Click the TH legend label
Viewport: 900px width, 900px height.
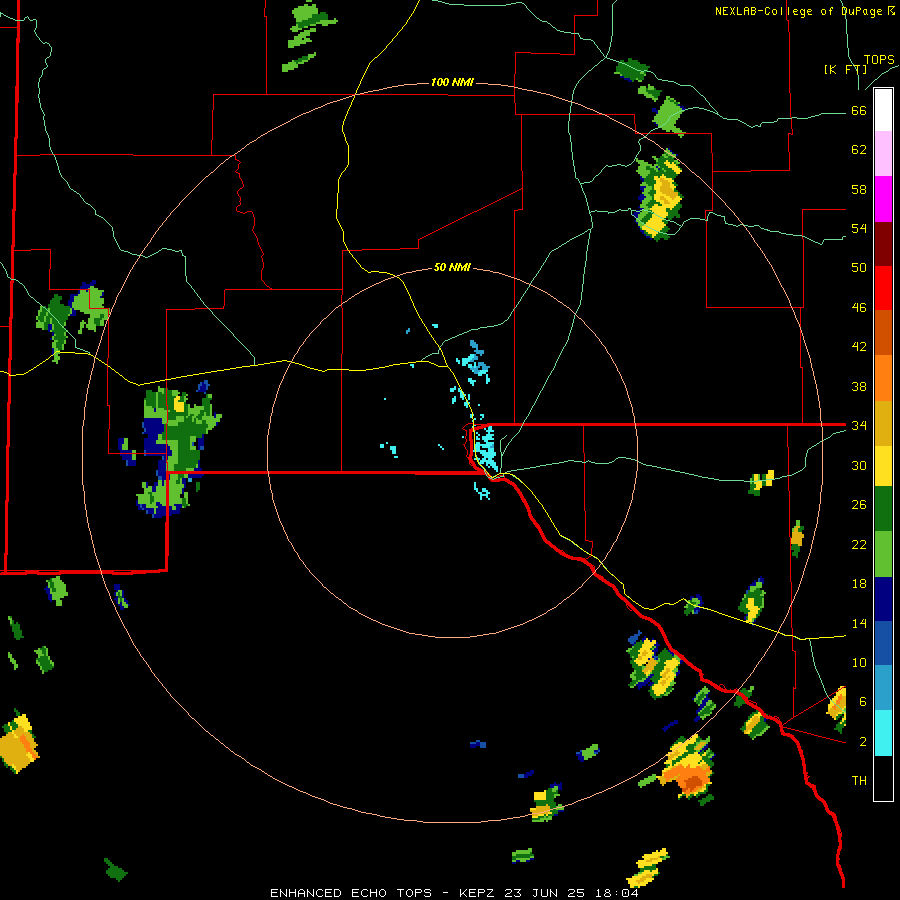[859, 781]
